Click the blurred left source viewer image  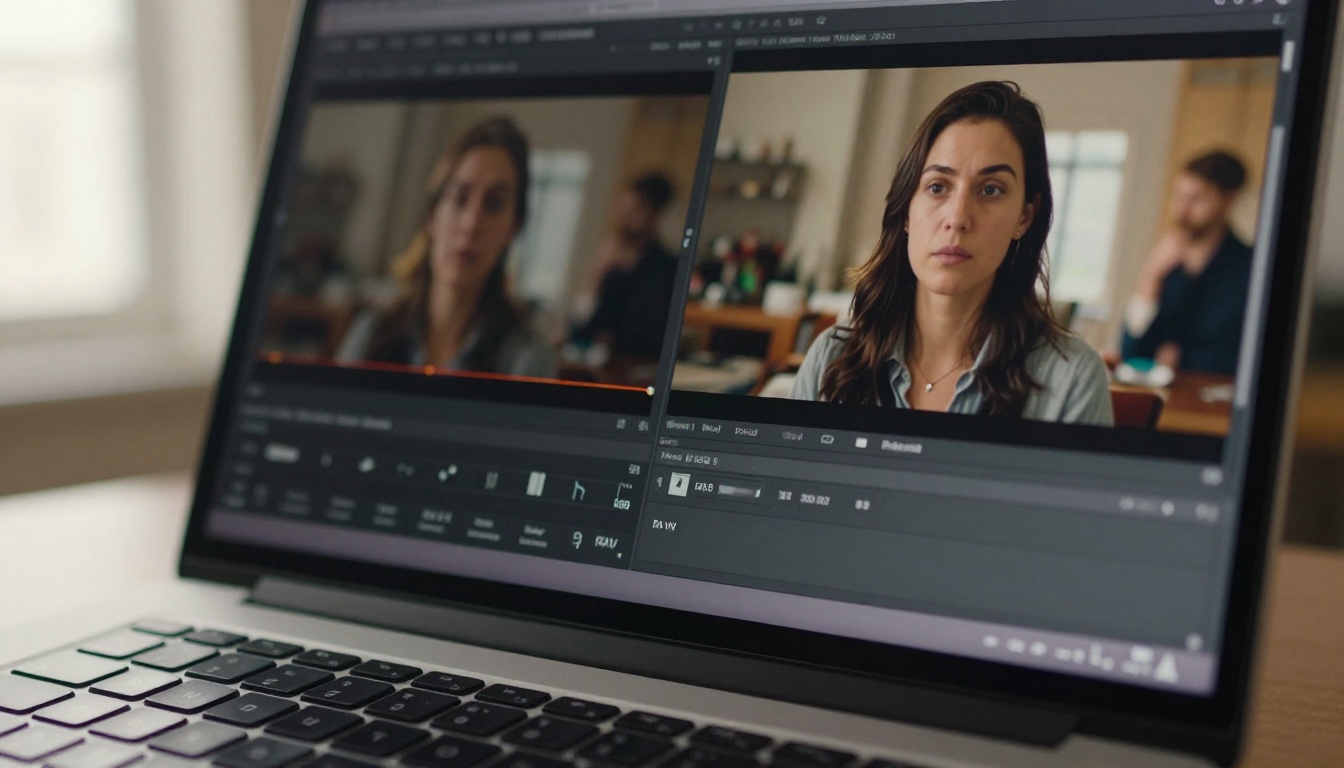[x=485, y=235]
